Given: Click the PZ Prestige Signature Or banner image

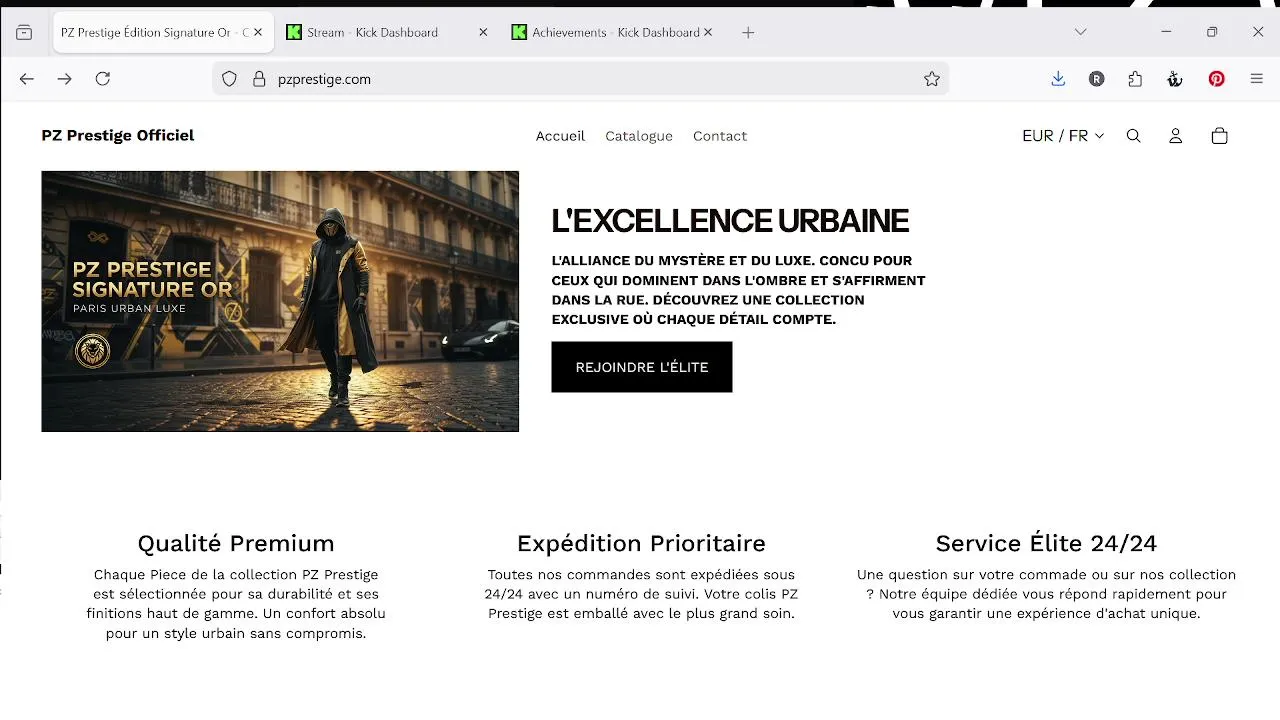Looking at the screenshot, I should (280, 301).
